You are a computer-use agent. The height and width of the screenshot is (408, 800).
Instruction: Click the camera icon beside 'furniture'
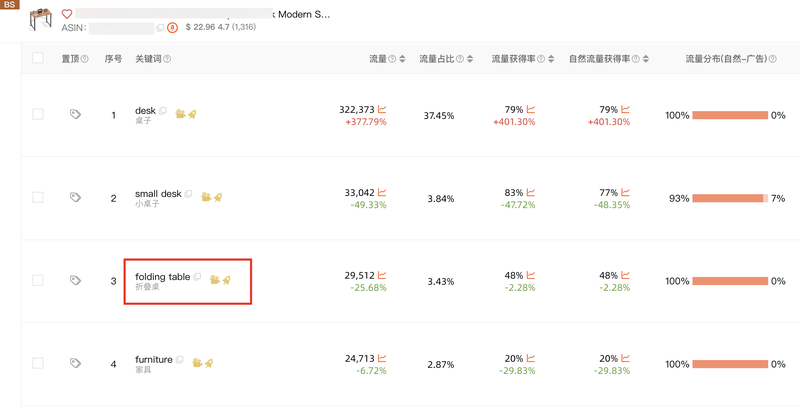(x=197, y=362)
